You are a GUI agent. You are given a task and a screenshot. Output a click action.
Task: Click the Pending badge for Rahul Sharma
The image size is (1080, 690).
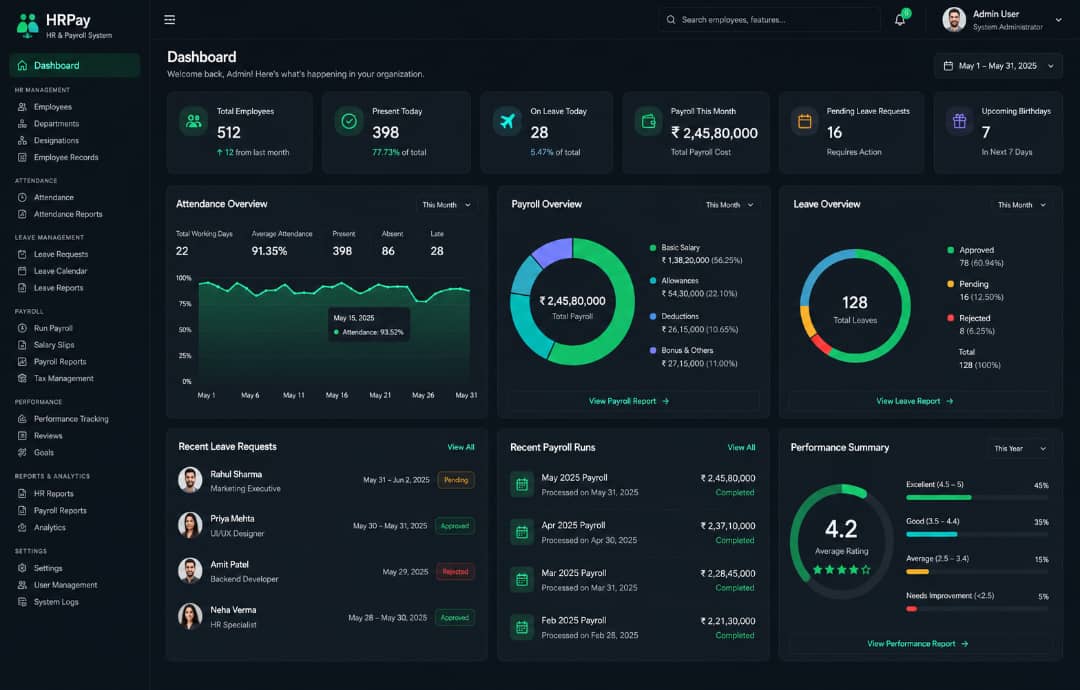[456, 480]
